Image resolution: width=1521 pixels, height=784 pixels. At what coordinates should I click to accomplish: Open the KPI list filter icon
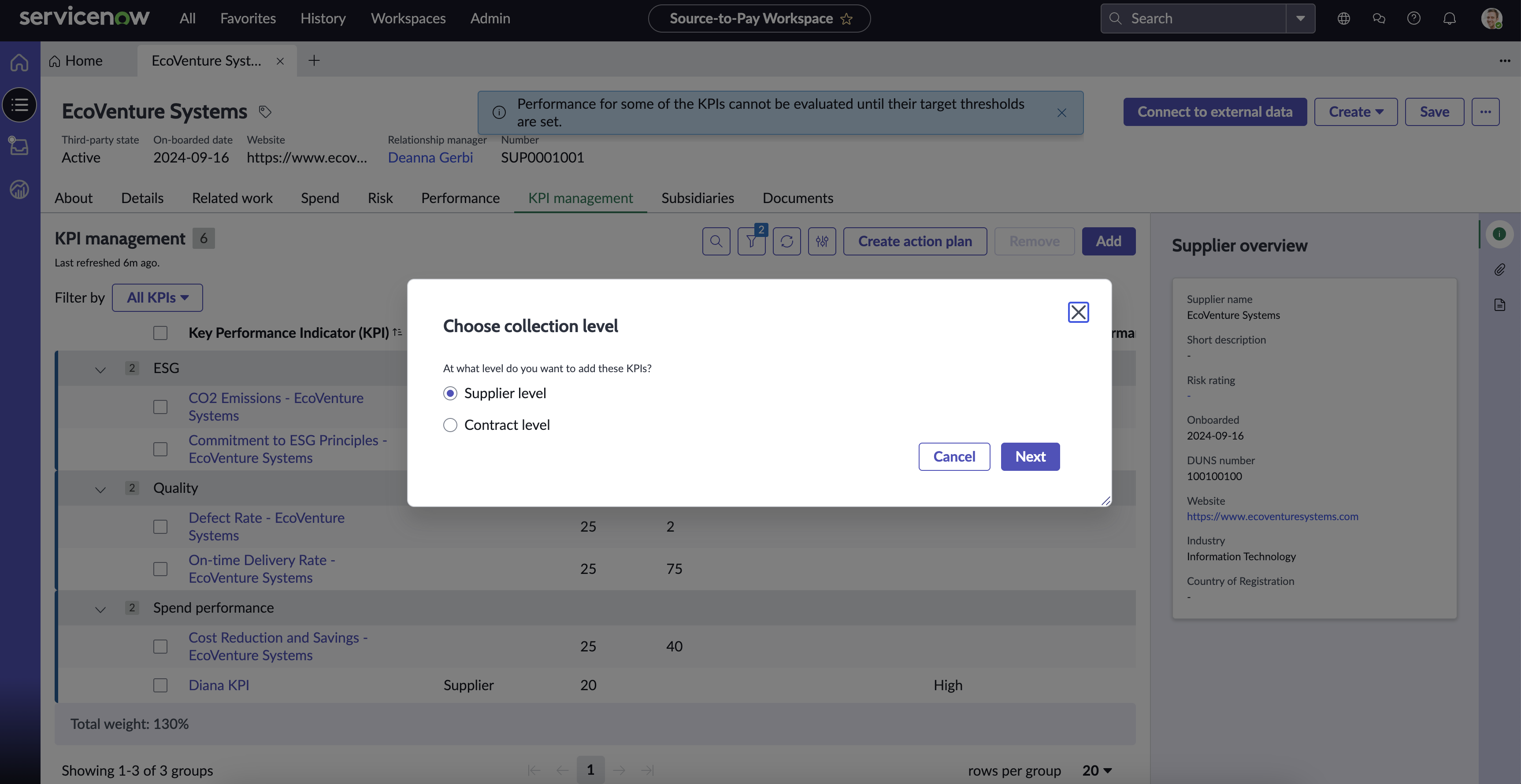[x=752, y=241]
